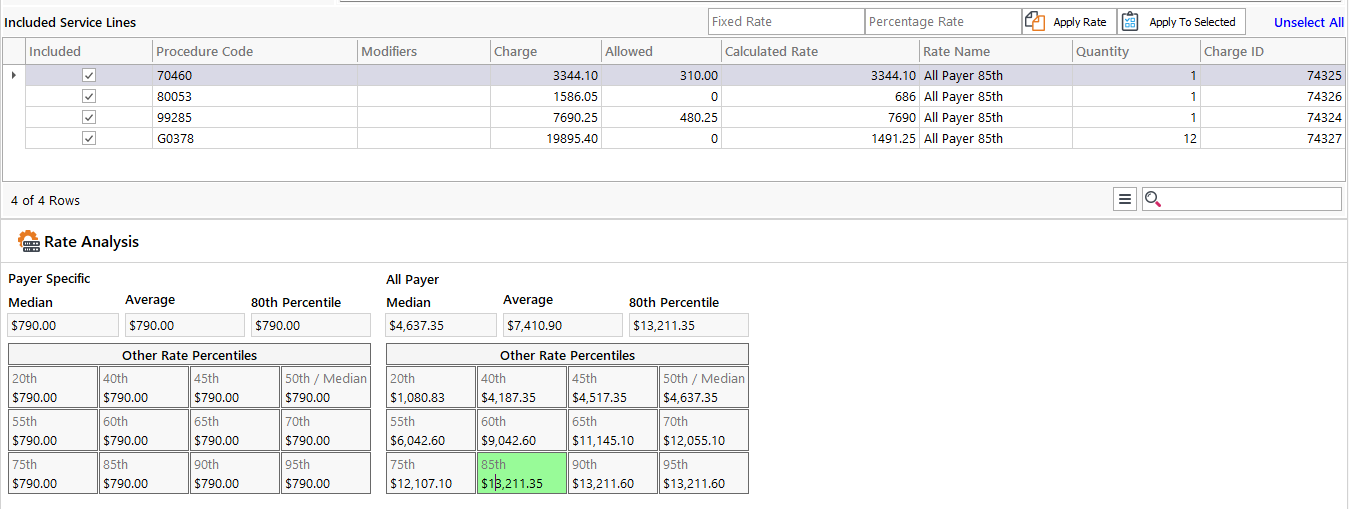This screenshot has height=509, width=1350.
Task: Click the Charge ID column header
Action: tap(1270, 52)
